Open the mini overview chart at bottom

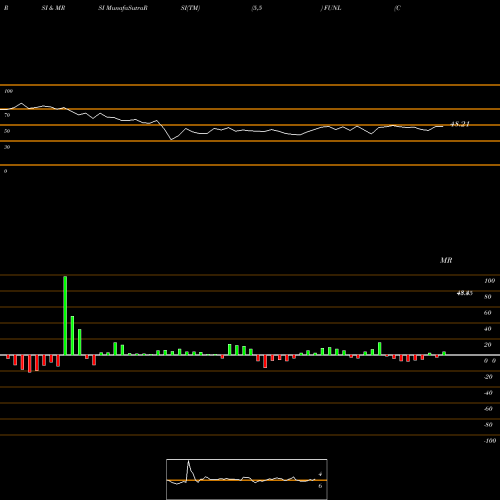click(x=247, y=479)
